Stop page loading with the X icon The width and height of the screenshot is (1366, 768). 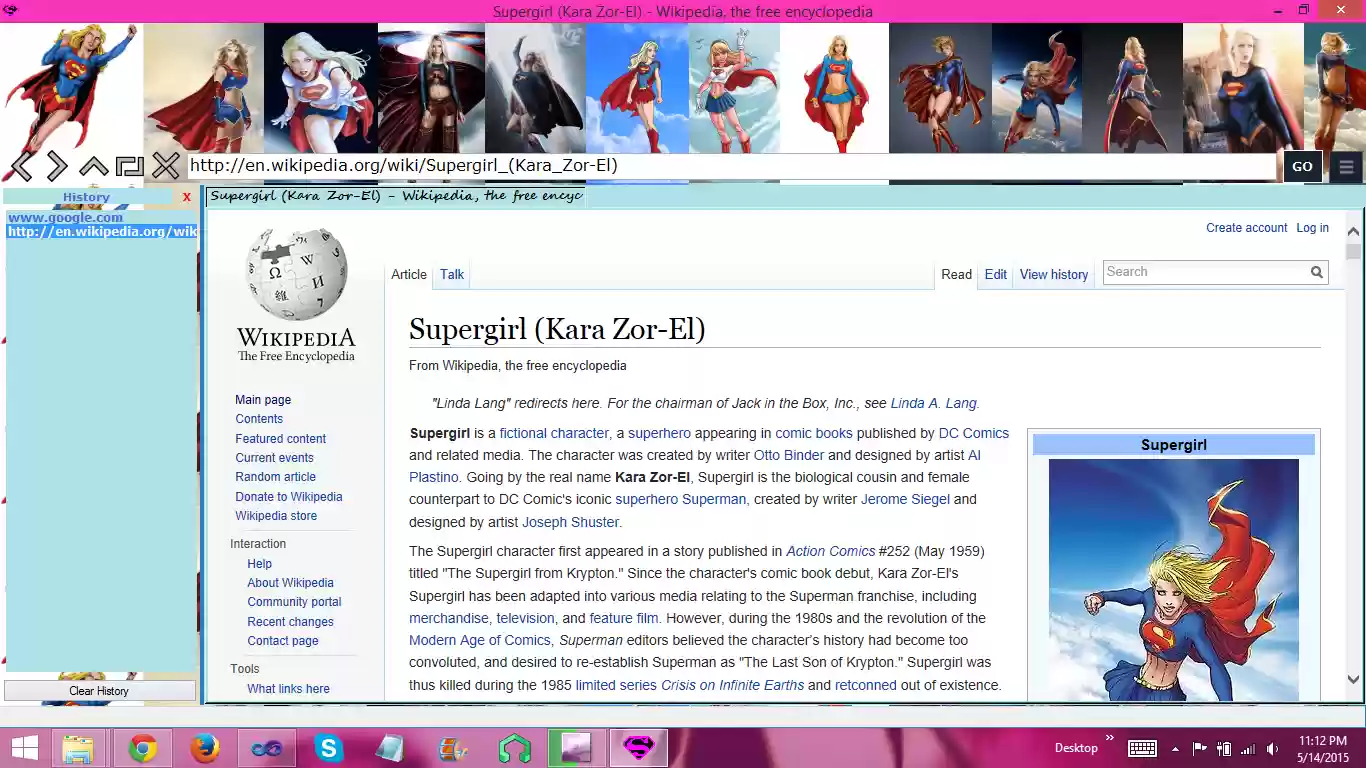click(166, 165)
